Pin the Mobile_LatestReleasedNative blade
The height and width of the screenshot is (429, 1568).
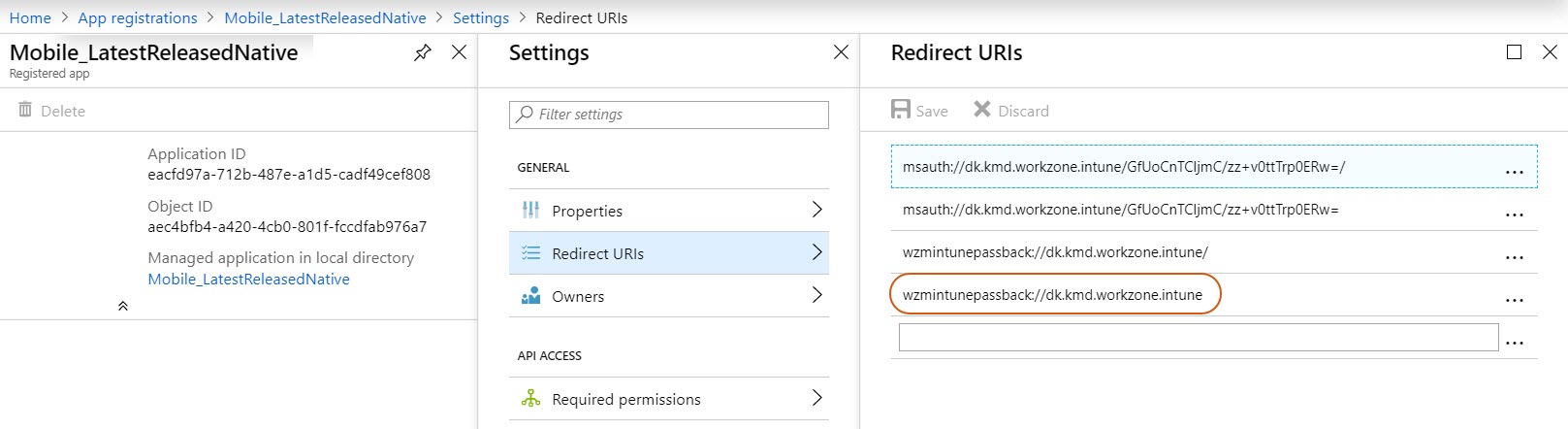point(422,53)
